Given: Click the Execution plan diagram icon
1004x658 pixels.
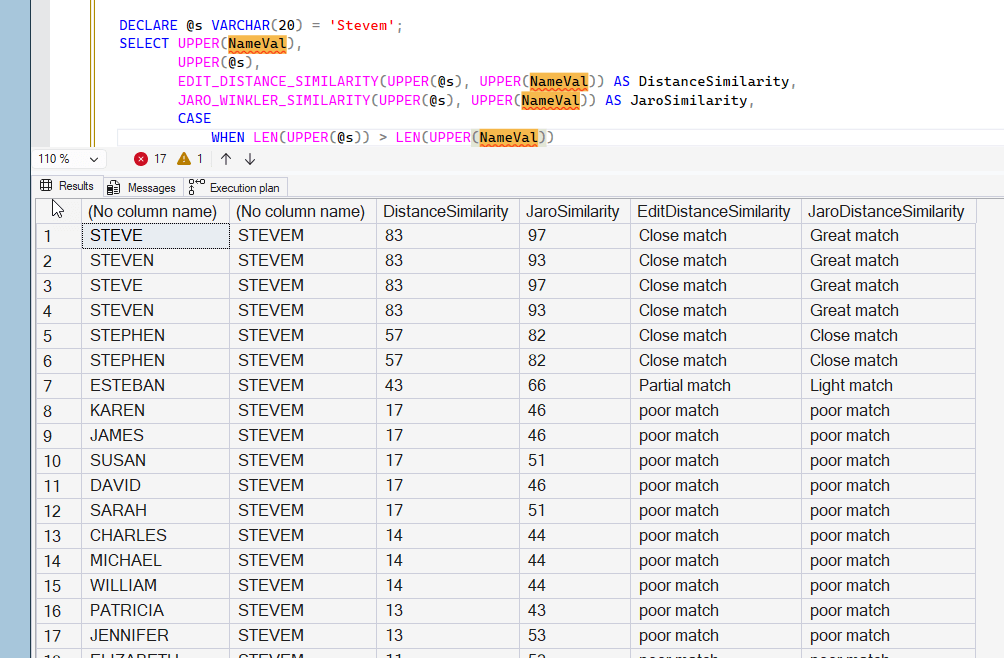Looking at the screenshot, I should tap(196, 186).
